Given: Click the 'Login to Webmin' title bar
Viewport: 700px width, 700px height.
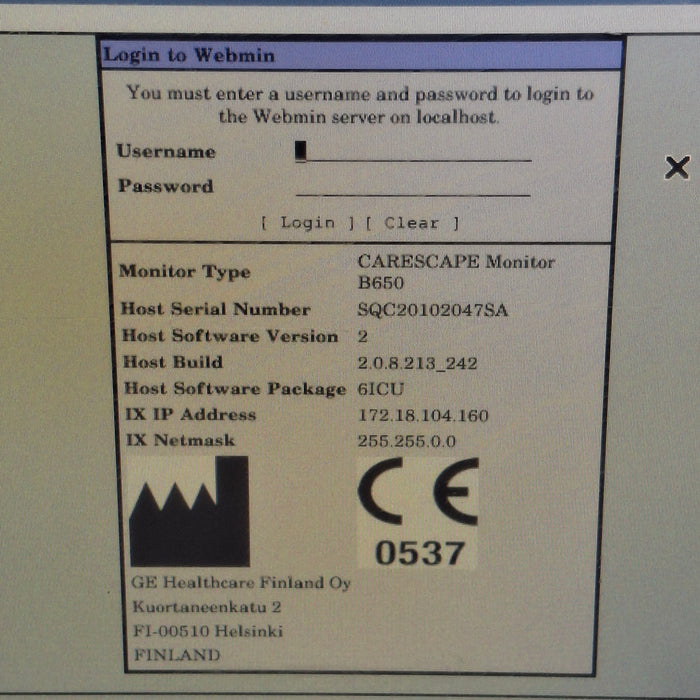Looking at the screenshot, I should [361, 55].
